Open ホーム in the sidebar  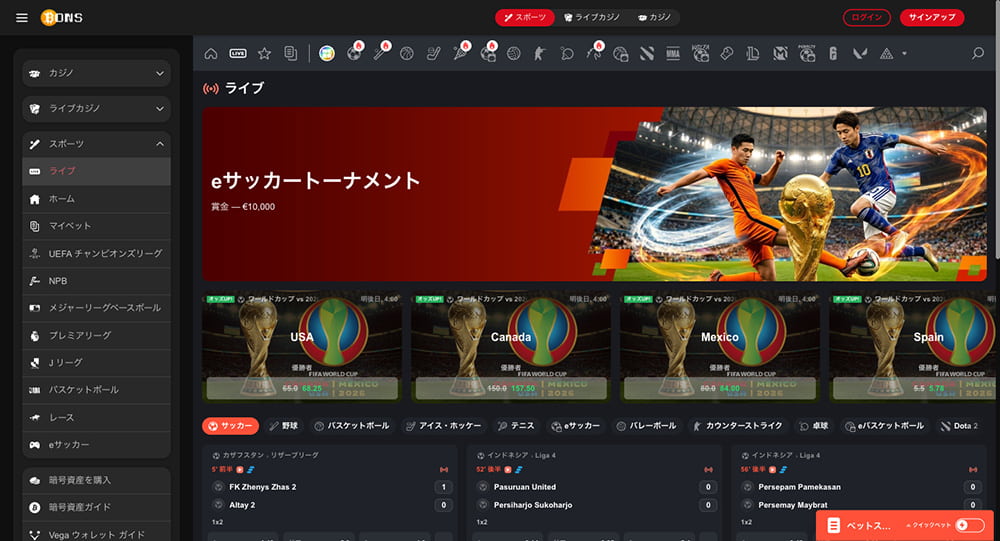[x=96, y=199]
